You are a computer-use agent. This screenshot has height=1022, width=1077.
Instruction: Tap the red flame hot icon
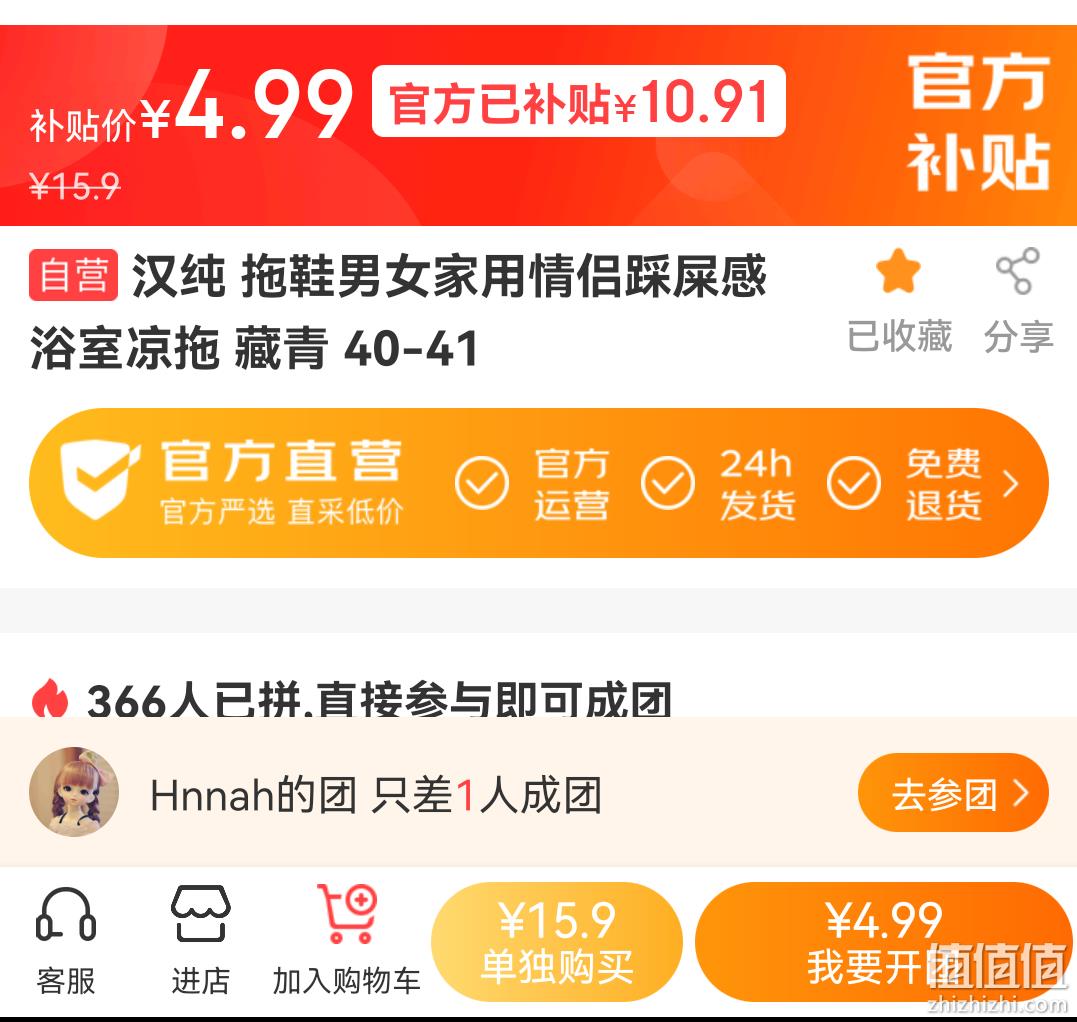click(50, 697)
